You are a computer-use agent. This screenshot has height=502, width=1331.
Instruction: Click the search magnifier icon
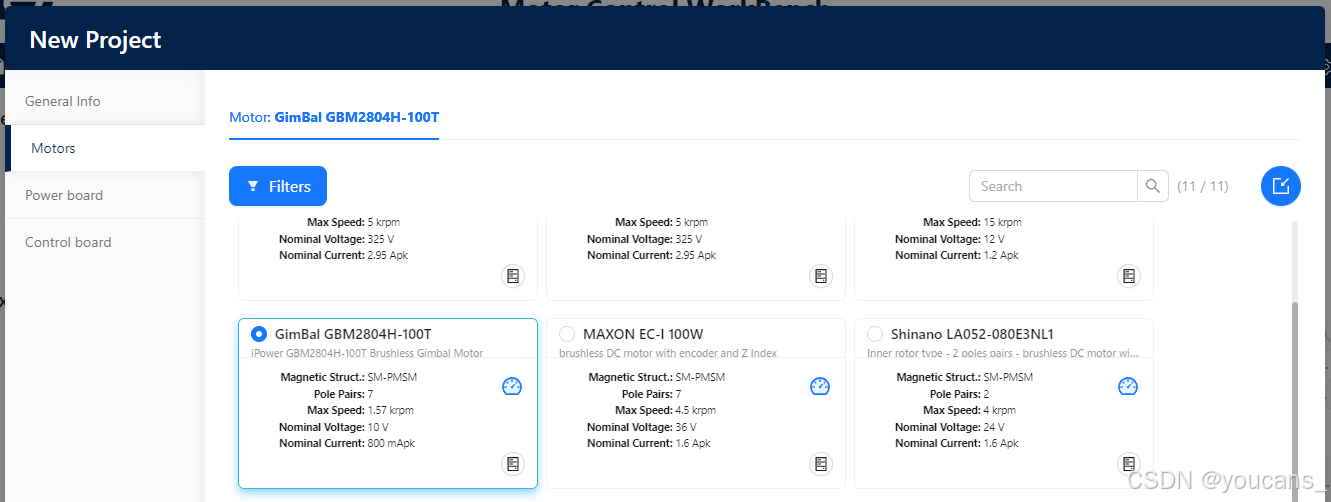(x=1153, y=186)
